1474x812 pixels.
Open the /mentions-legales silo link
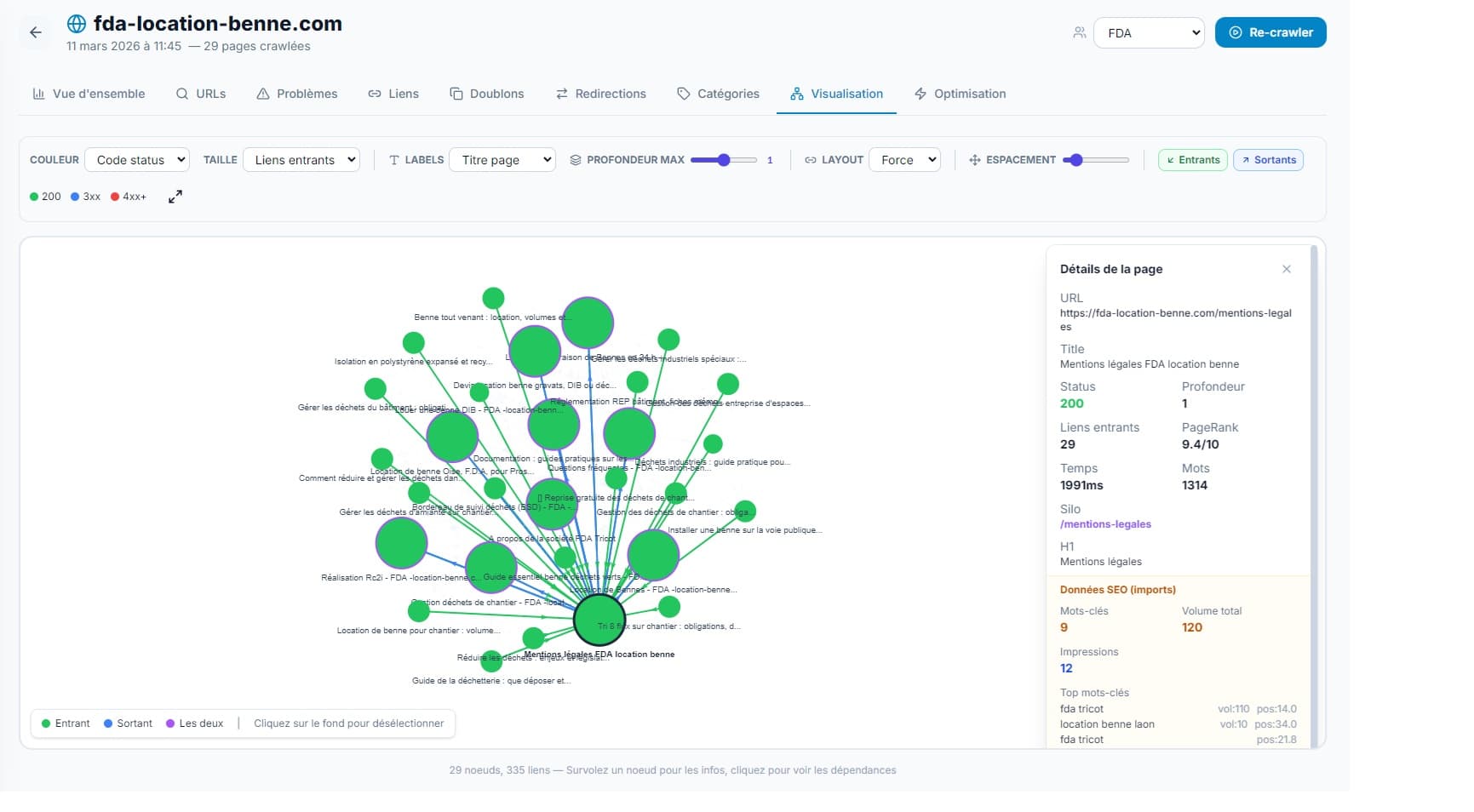pyautogui.click(x=1105, y=523)
